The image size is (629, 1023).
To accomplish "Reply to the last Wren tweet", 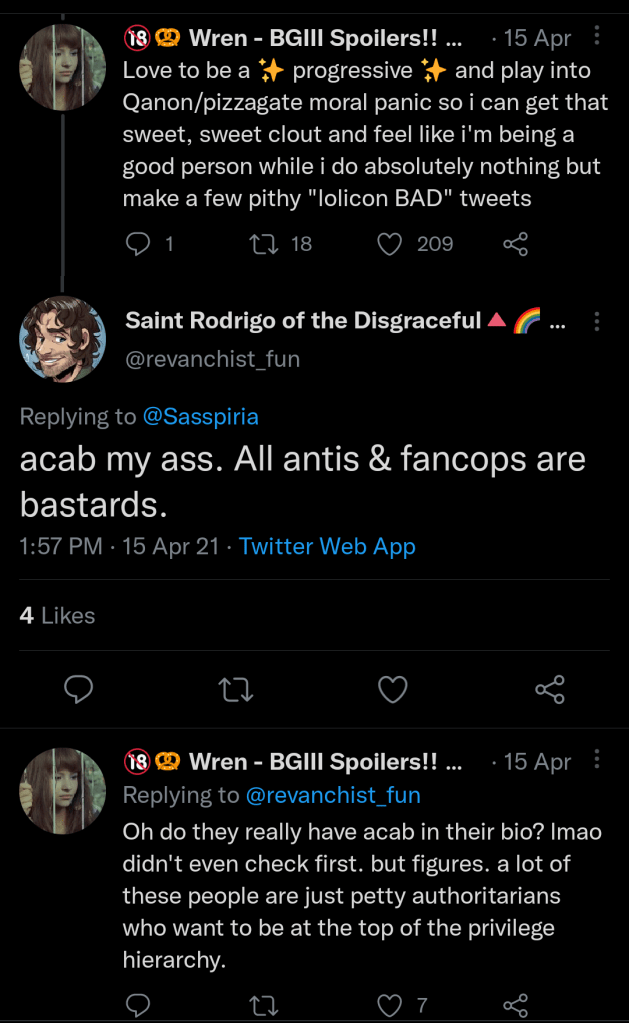I will [x=138, y=1005].
